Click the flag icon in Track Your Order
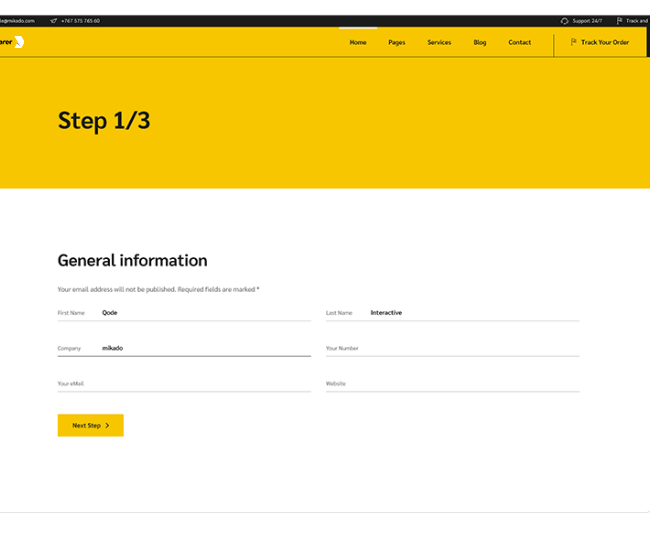650x540 pixels. coord(573,42)
